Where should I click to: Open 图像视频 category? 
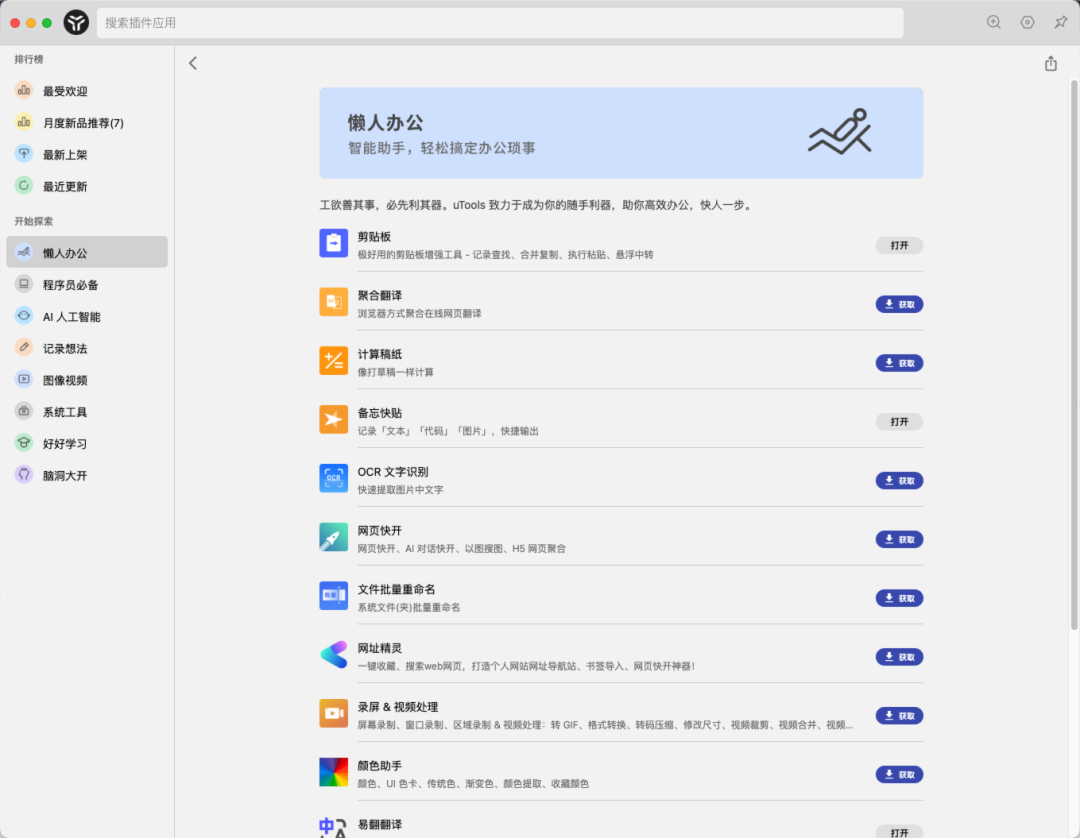point(87,380)
